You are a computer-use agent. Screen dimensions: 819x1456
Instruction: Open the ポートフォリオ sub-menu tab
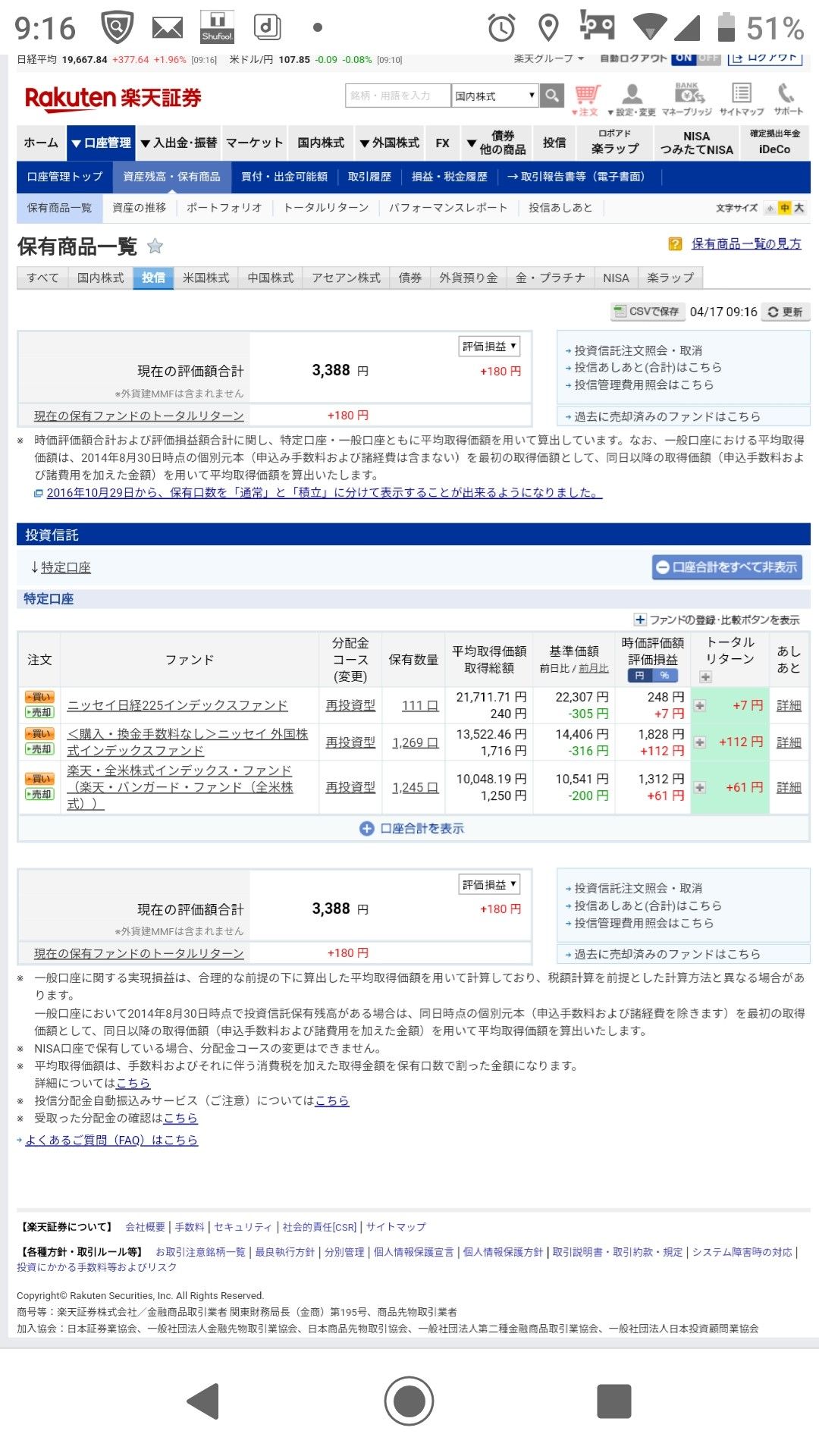[x=224, y=208]
